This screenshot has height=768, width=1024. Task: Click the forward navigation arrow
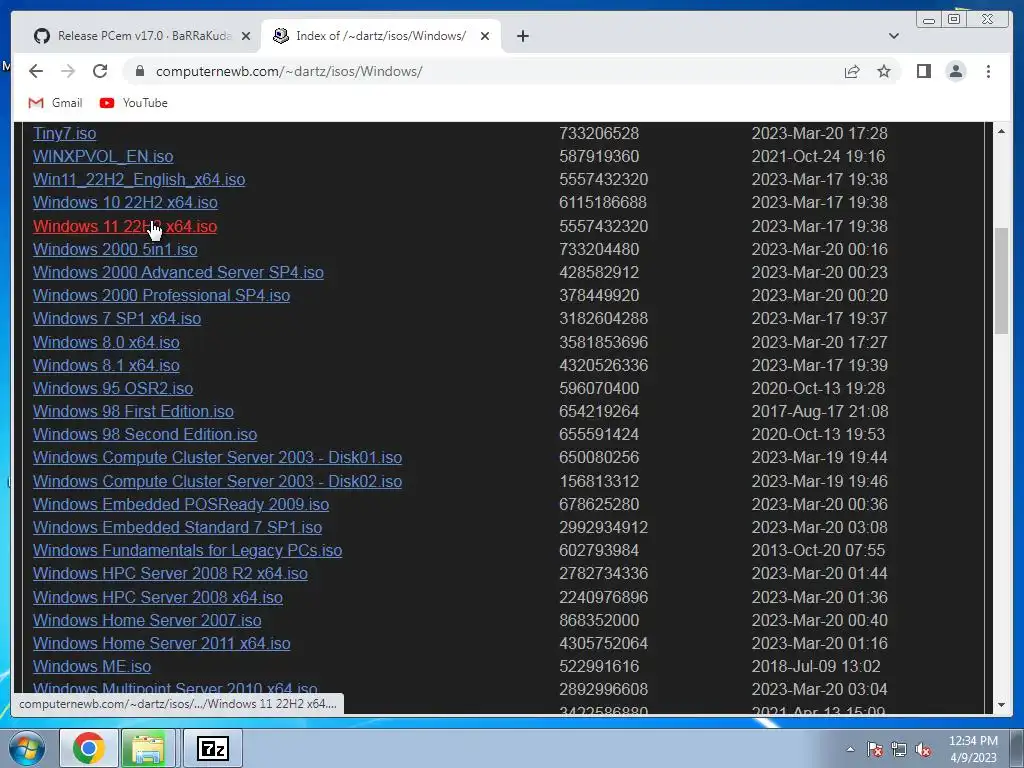68,71
